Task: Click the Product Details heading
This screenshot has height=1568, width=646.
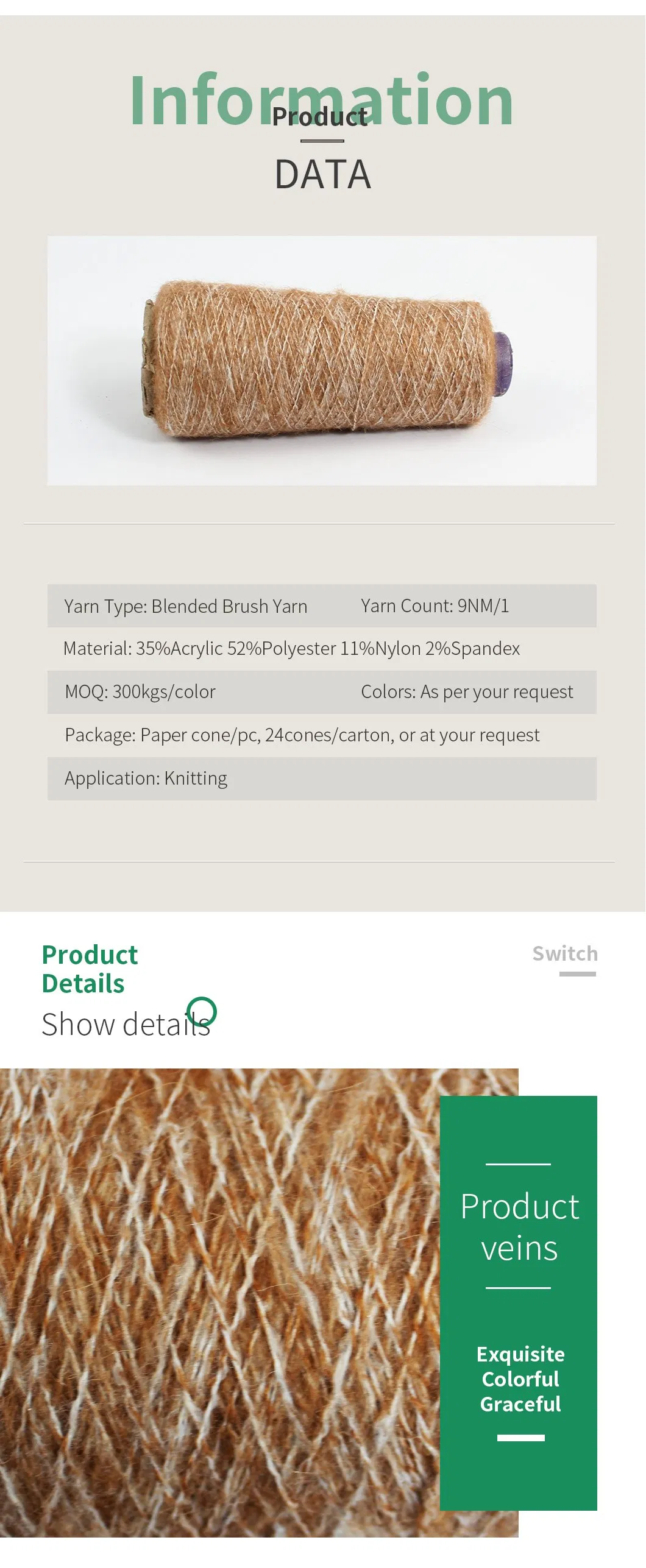Action: click(90, 969)
